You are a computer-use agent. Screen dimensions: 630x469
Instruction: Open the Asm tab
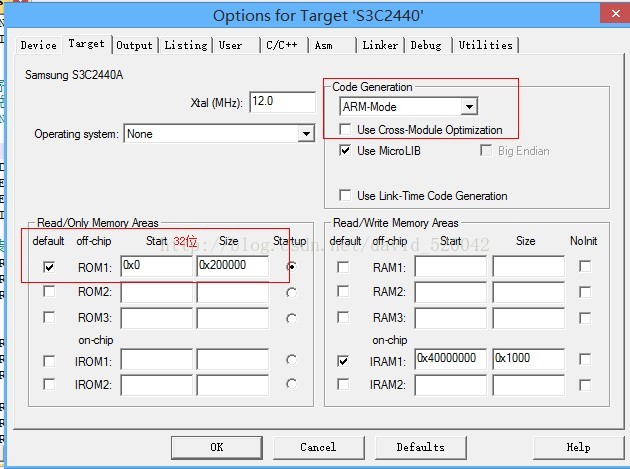(331, 45)
